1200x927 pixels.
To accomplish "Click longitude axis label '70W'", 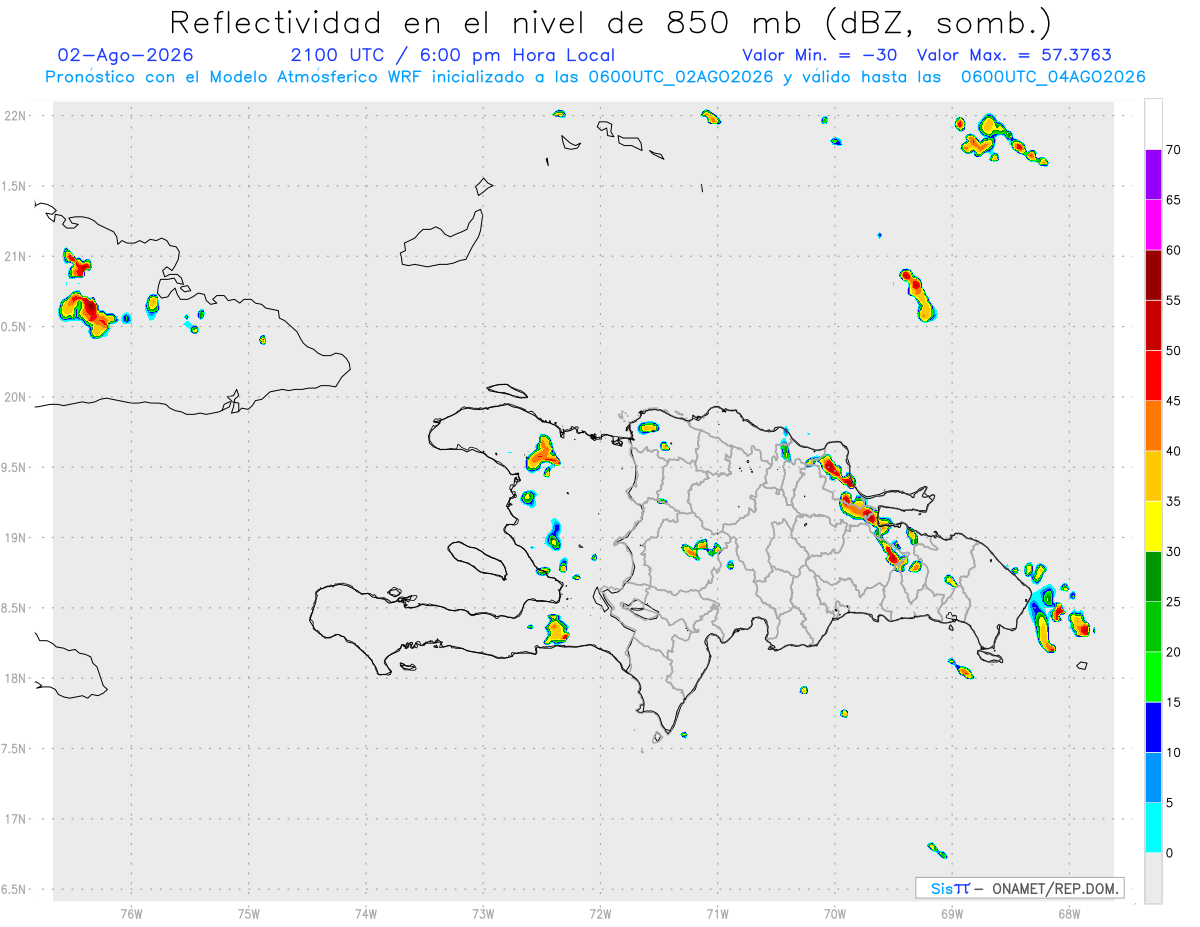I will (x=835, y=913).
